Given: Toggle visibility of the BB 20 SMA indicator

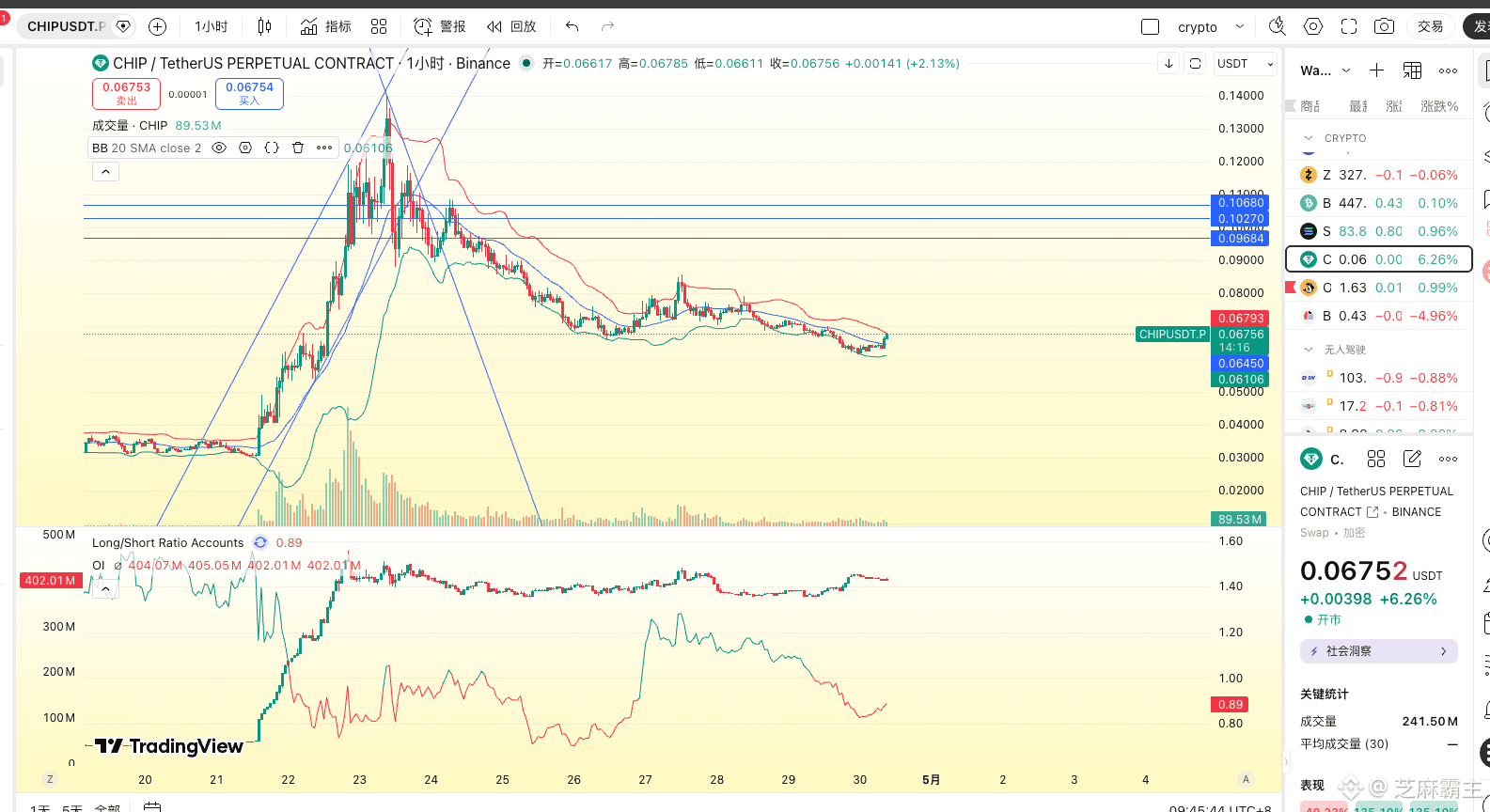Looking at the screenshot, I should [219, 148].
